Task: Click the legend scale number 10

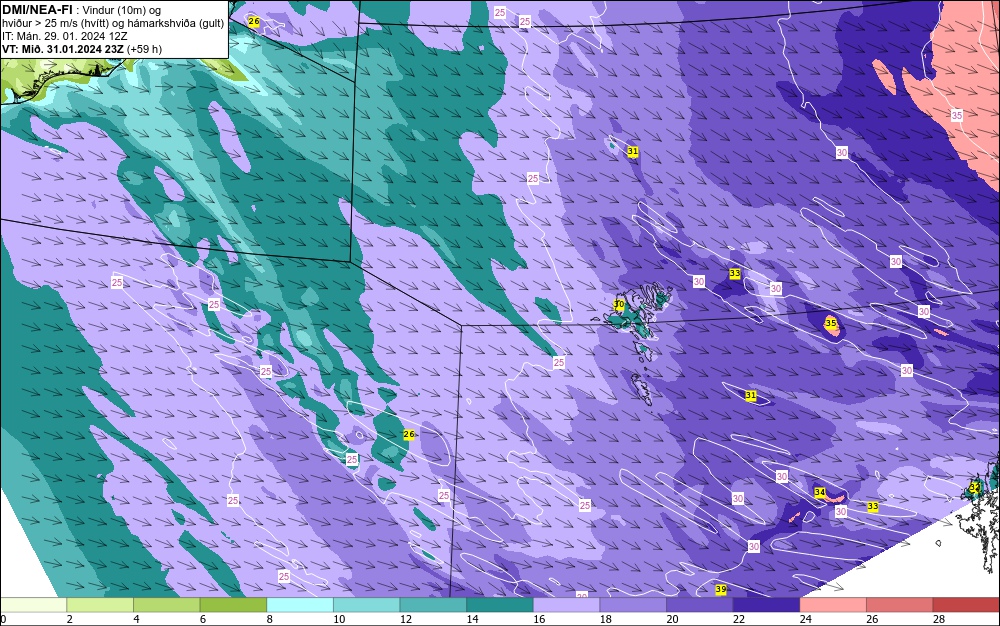Action: [x=339, y=619]
